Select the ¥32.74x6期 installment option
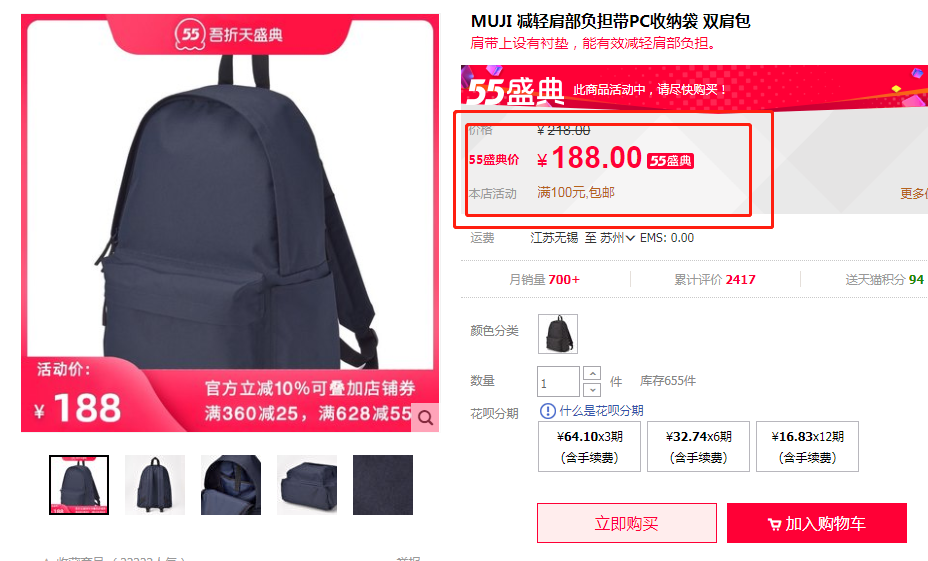 pos(698,446)
